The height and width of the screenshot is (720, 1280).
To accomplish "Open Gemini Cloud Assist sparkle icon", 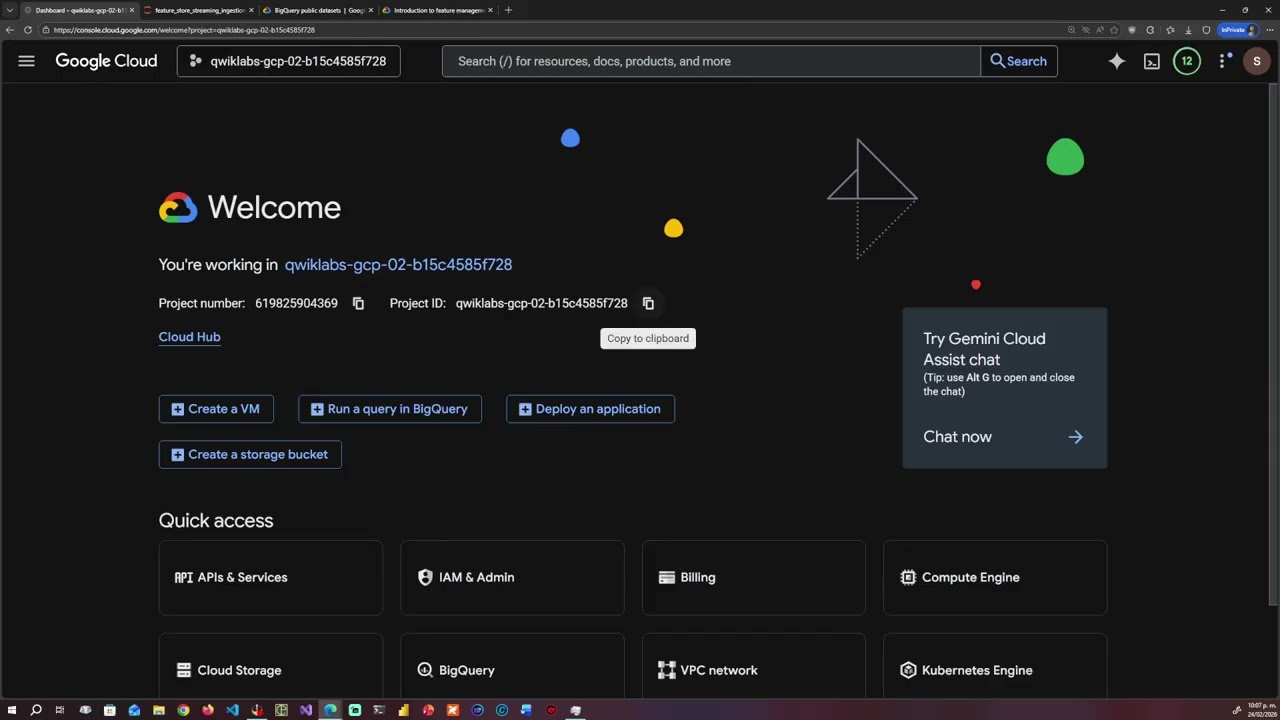I will coord(1117,61).
